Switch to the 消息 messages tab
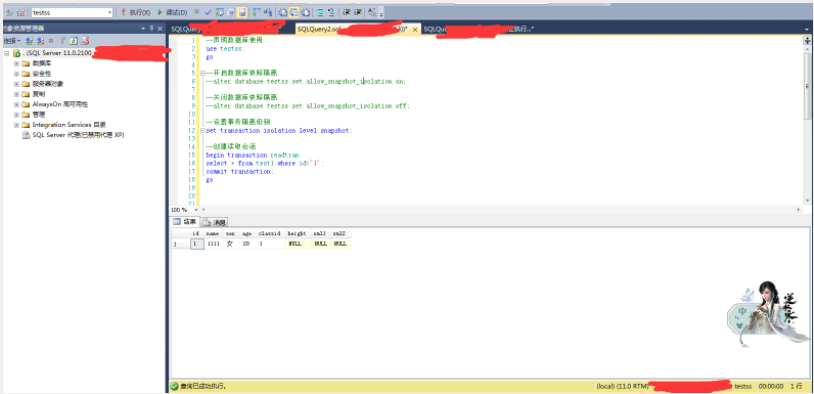Viewport: 814px width, 394px height. pos(214,223)
